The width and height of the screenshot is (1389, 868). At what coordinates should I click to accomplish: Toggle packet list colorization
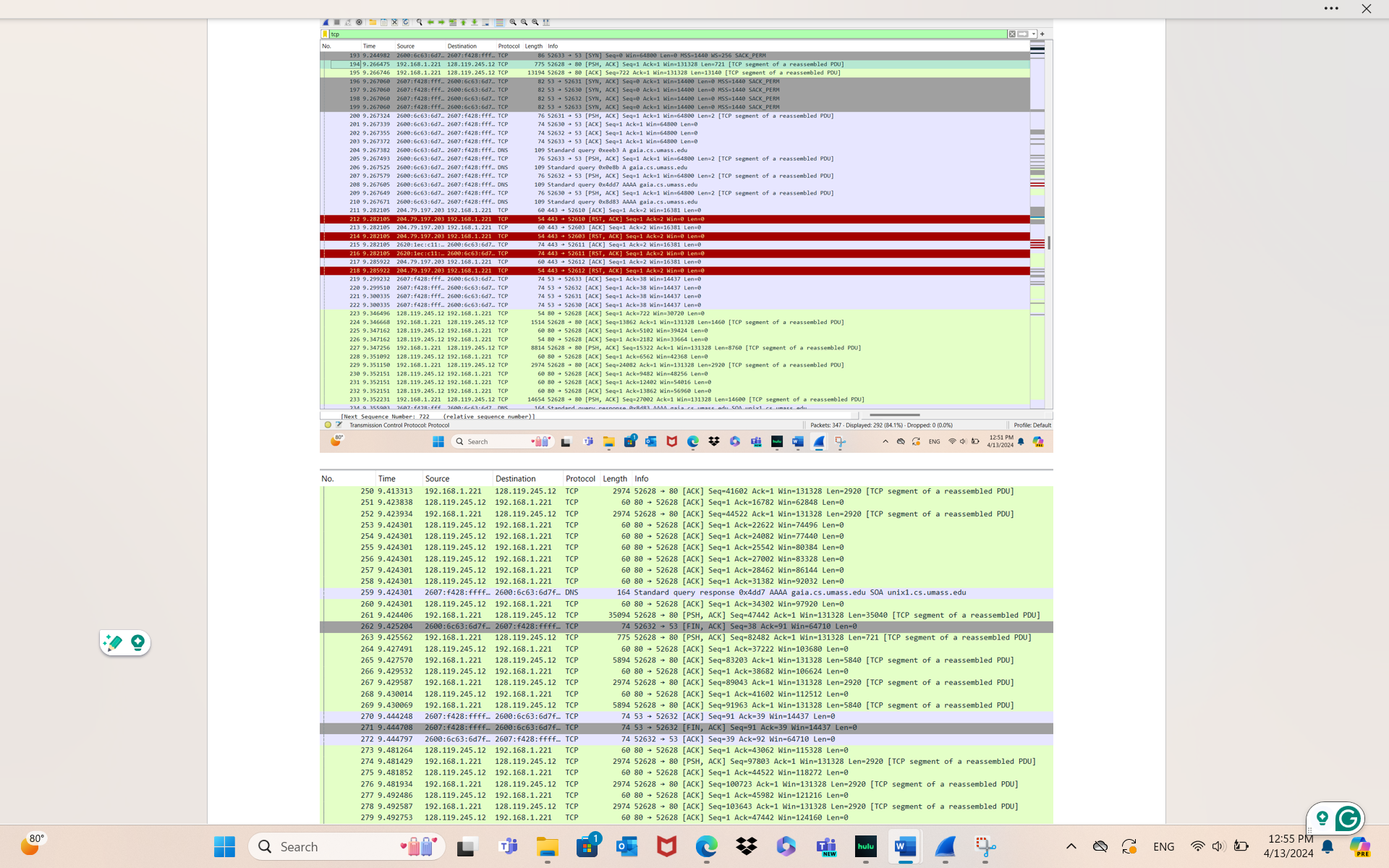[x=498, y=22]
